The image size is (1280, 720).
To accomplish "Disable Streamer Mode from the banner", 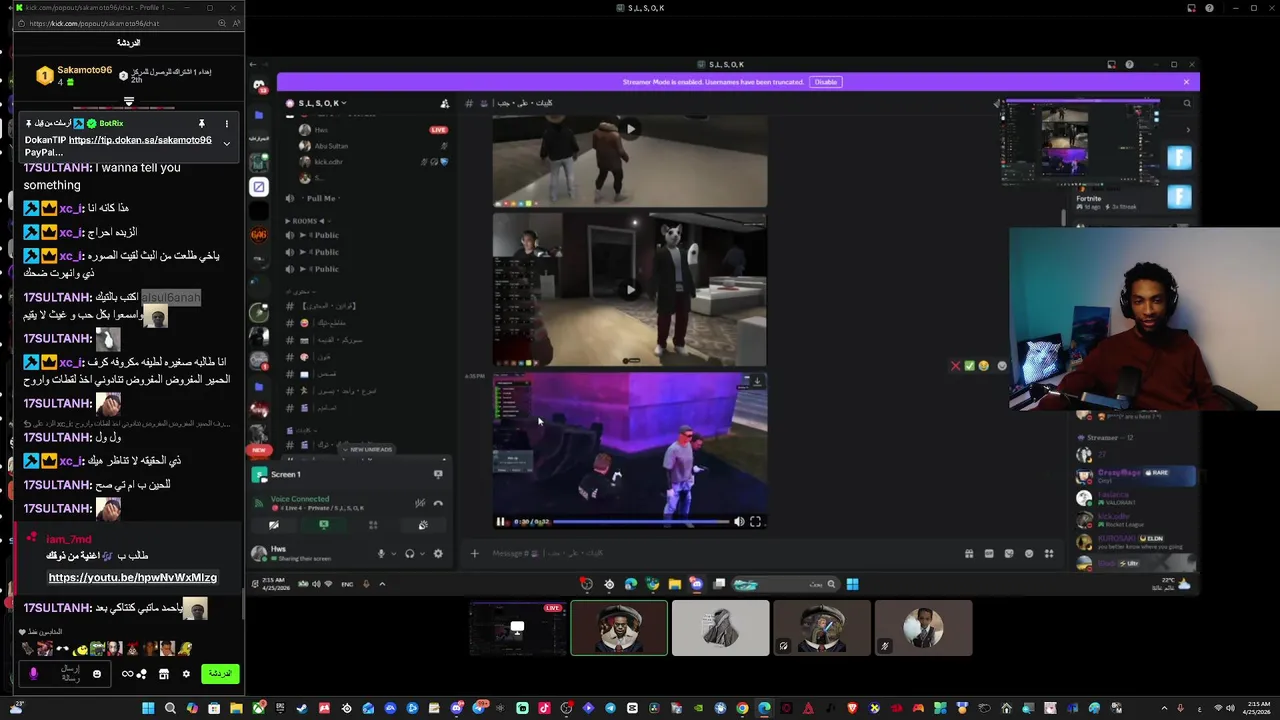I will 825,82.
